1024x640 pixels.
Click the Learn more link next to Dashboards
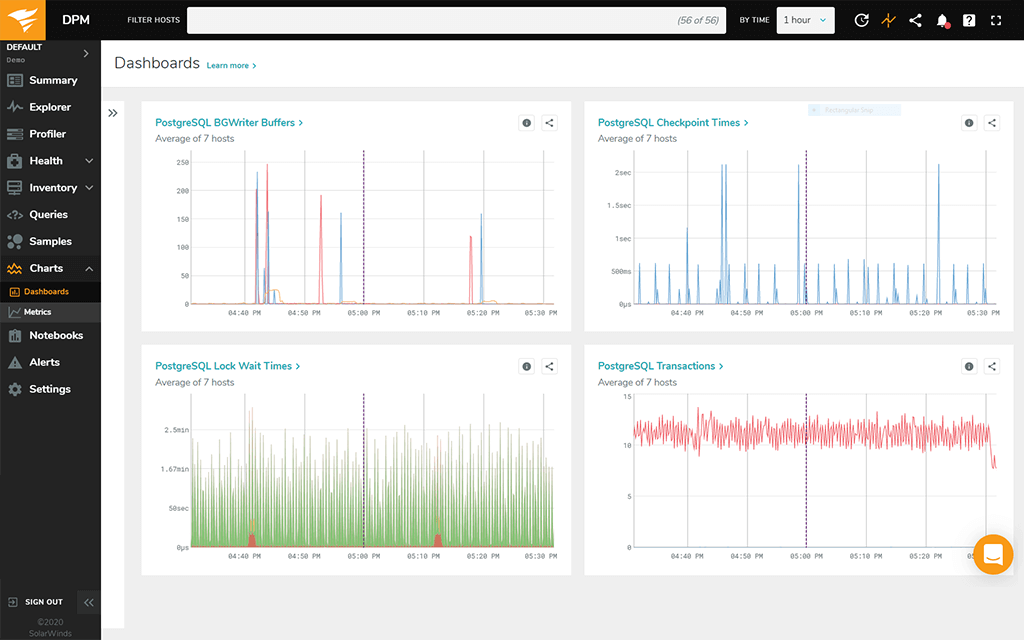(228, 65)
